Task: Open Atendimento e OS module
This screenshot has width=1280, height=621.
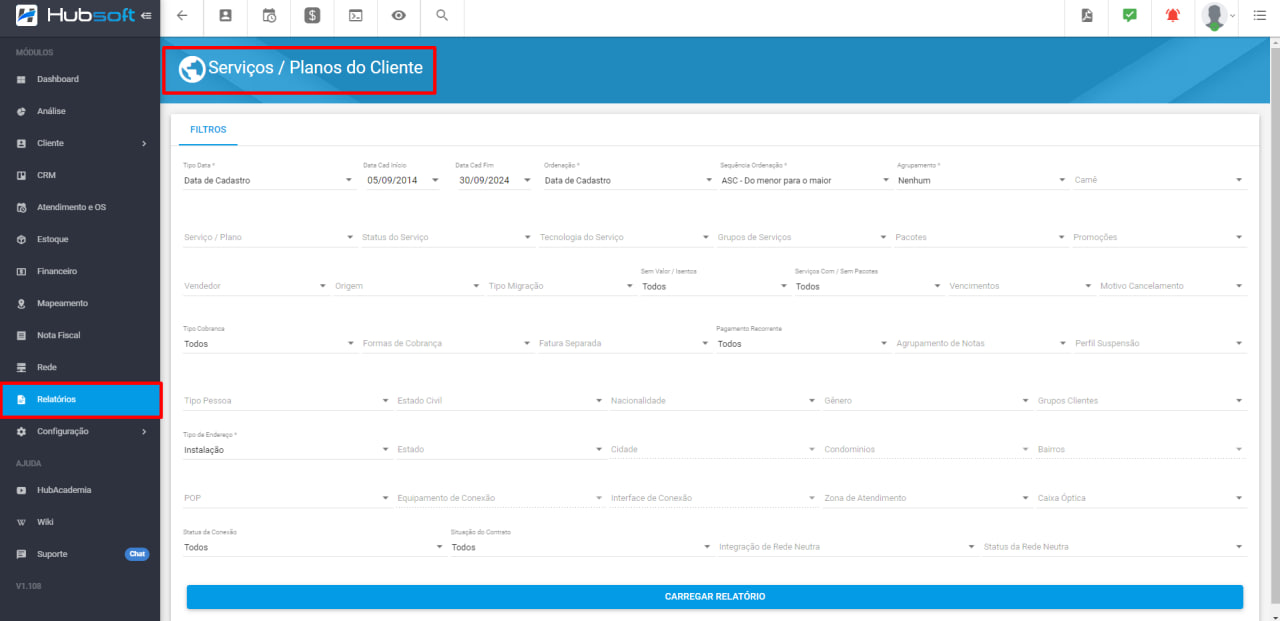Action: pos(80,207)
